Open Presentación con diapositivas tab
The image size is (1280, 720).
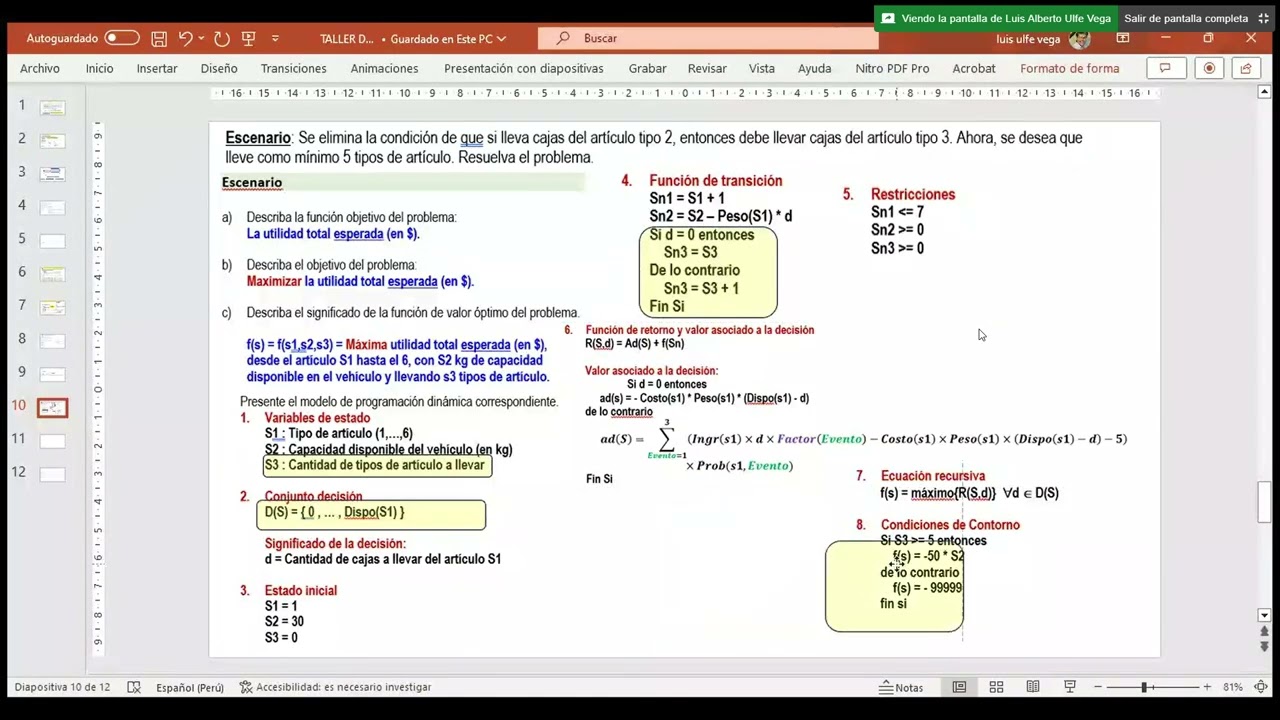[523, 68]
